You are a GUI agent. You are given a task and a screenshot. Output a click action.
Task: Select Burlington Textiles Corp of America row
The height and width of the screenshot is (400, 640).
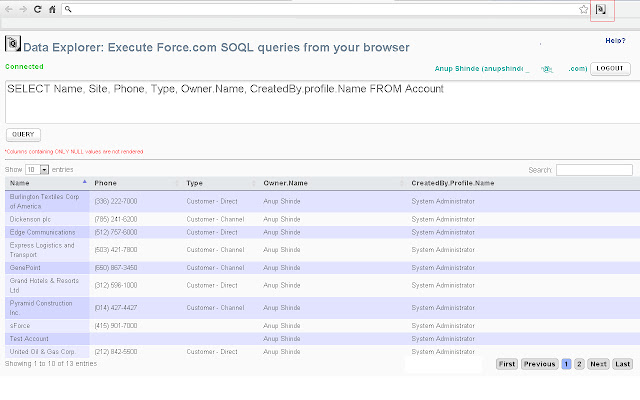(322, 201)
